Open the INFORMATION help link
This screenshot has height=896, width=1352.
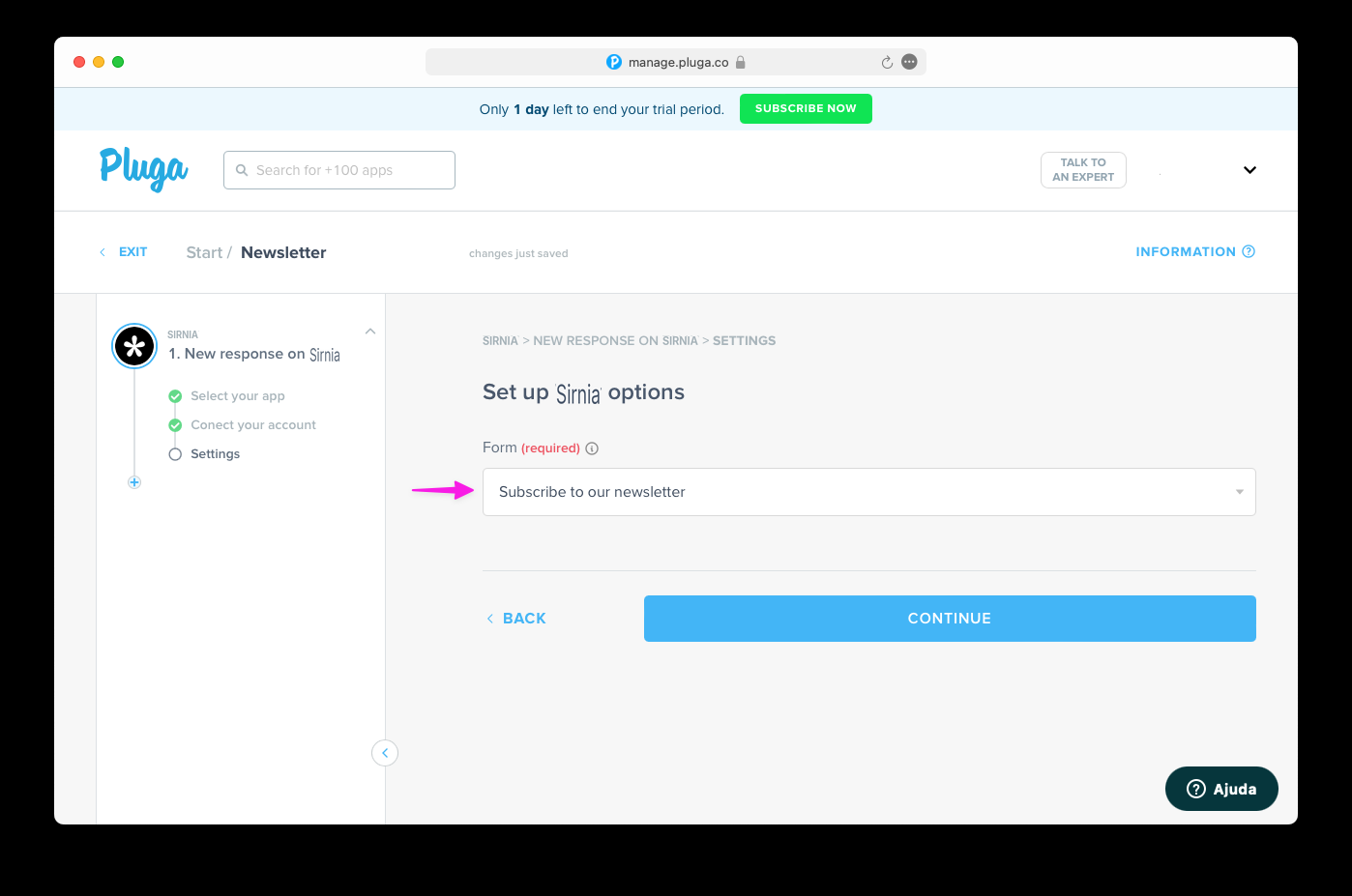pyautogui.click(x=1195, y=252)
